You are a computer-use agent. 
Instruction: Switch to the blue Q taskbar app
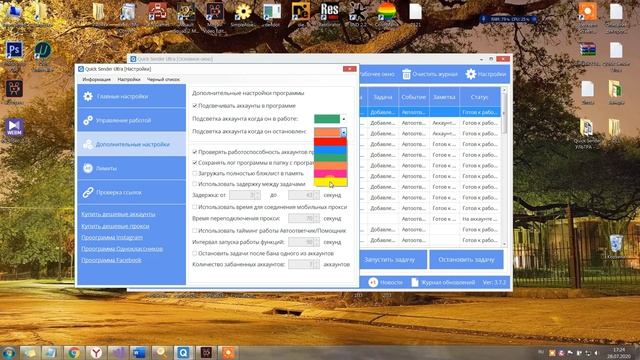point(183,352)
